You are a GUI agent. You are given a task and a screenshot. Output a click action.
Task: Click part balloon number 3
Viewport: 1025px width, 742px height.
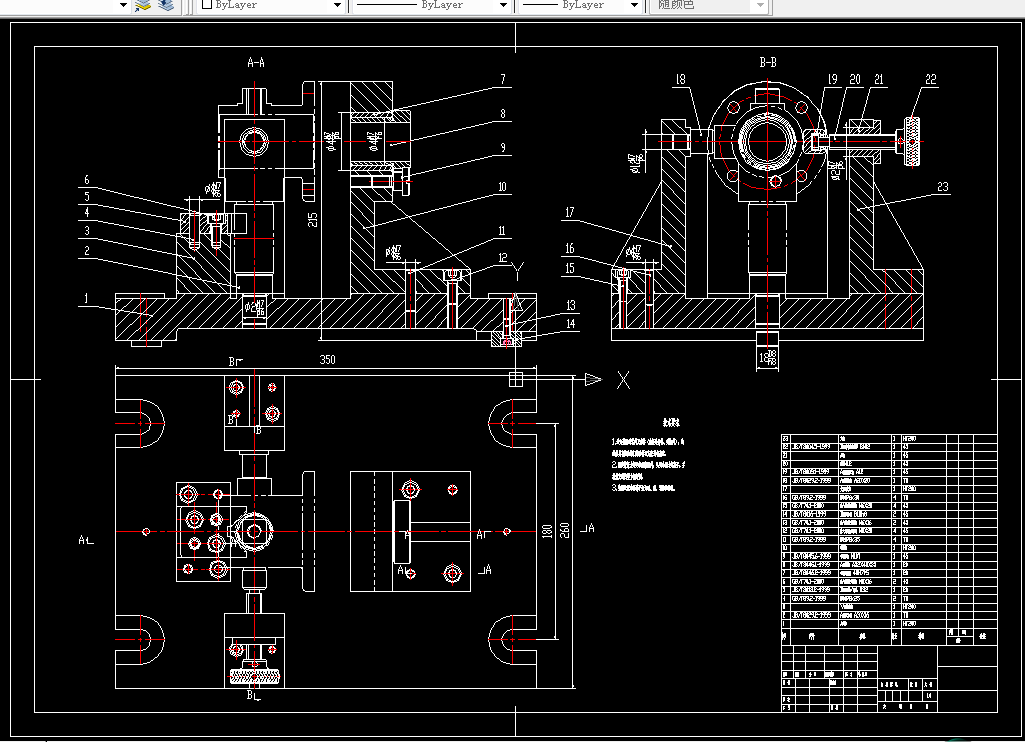point(86,230)
